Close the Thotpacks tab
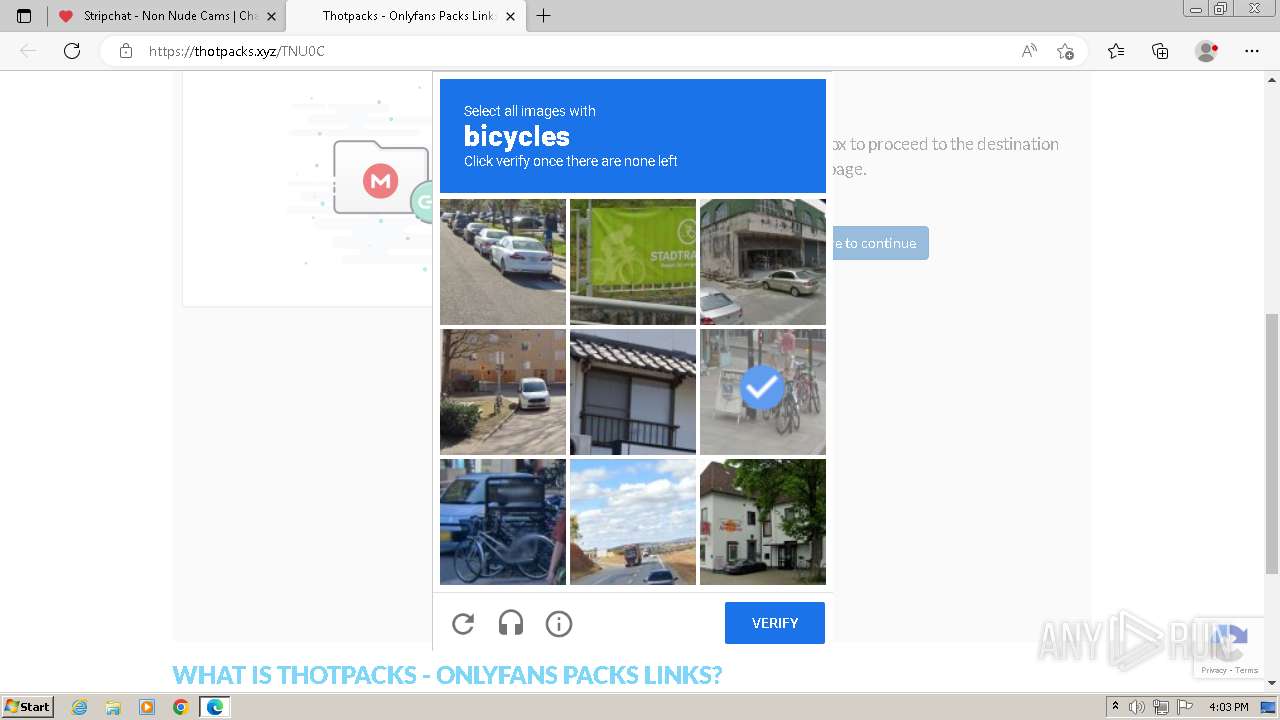The image size is (1280, 720). 511,16
